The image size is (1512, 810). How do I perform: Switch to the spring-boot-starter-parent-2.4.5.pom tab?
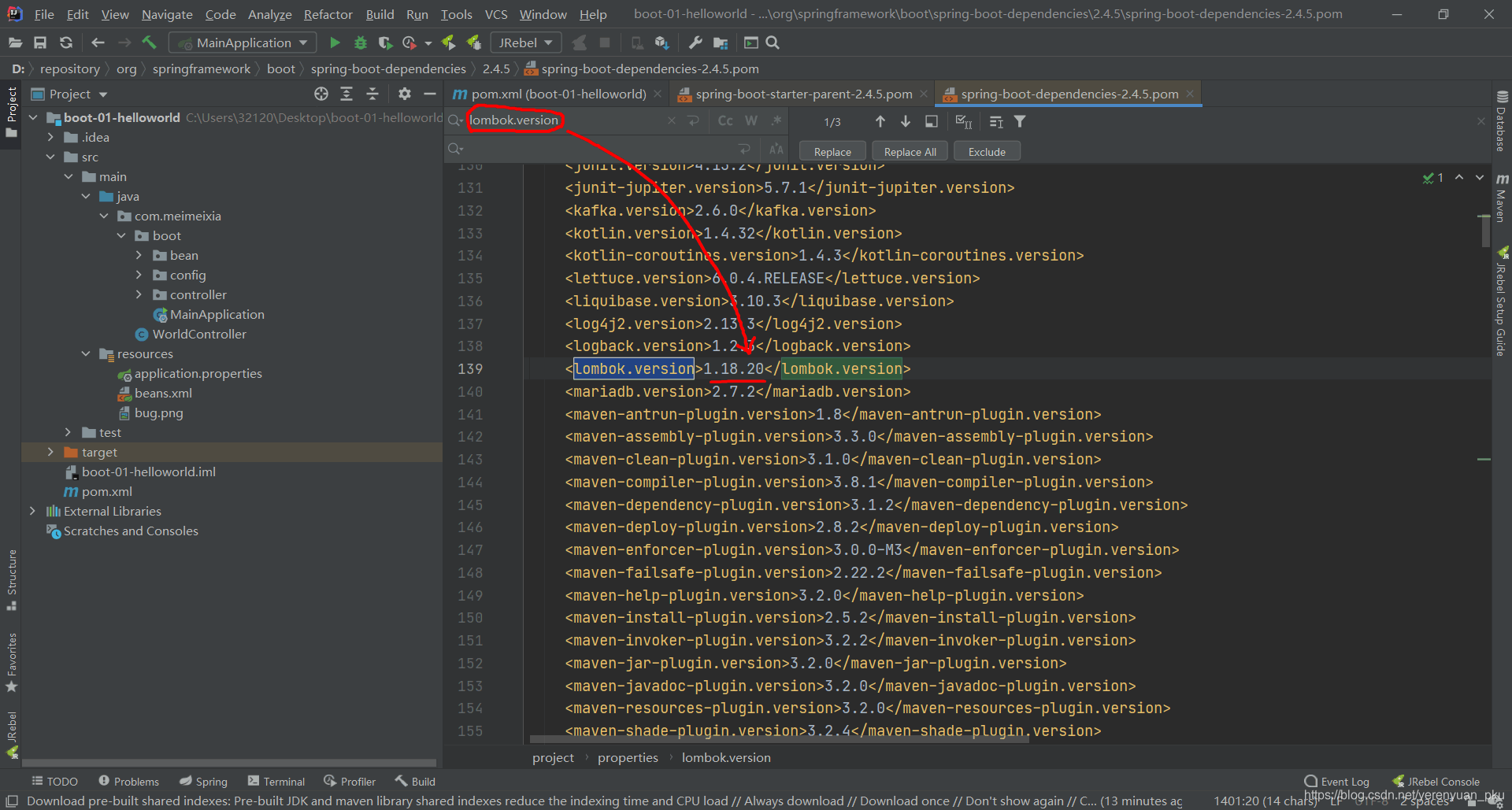point(803,94)
